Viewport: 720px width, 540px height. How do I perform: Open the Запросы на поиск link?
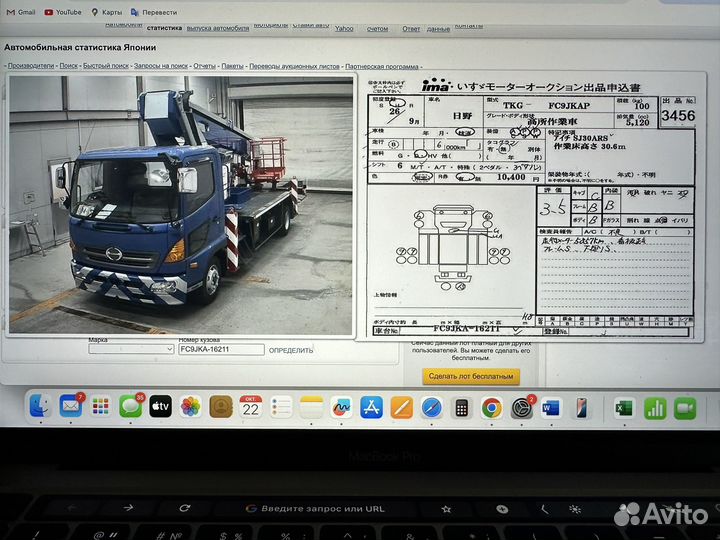(x=161, y=66)
